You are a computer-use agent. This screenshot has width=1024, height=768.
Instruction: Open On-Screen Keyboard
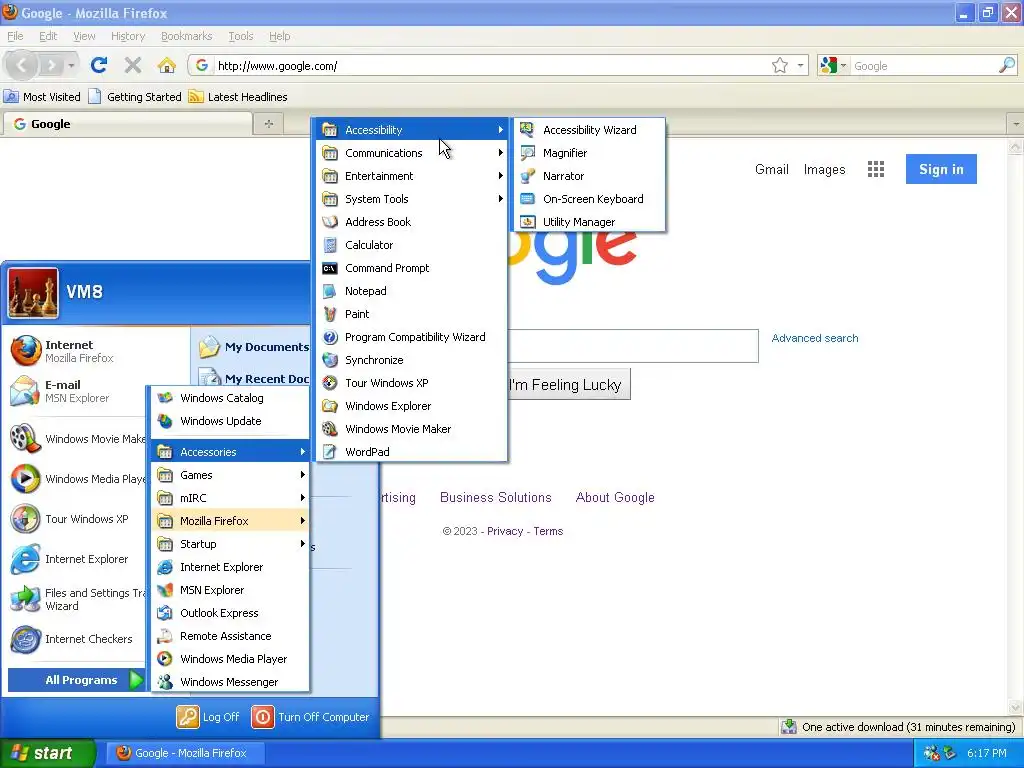589,199
